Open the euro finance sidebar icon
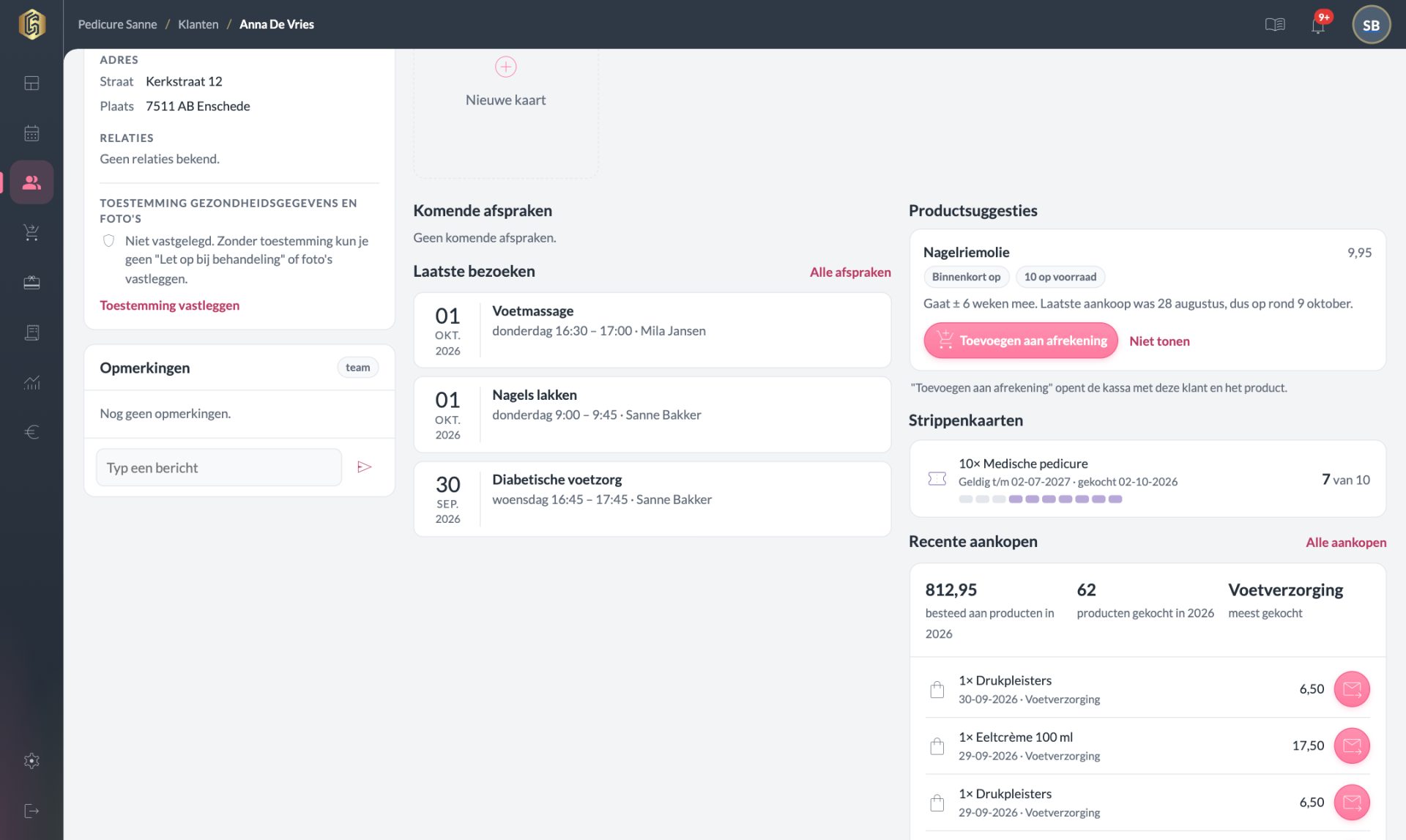The image size is (1406, 840). [31, 432]
